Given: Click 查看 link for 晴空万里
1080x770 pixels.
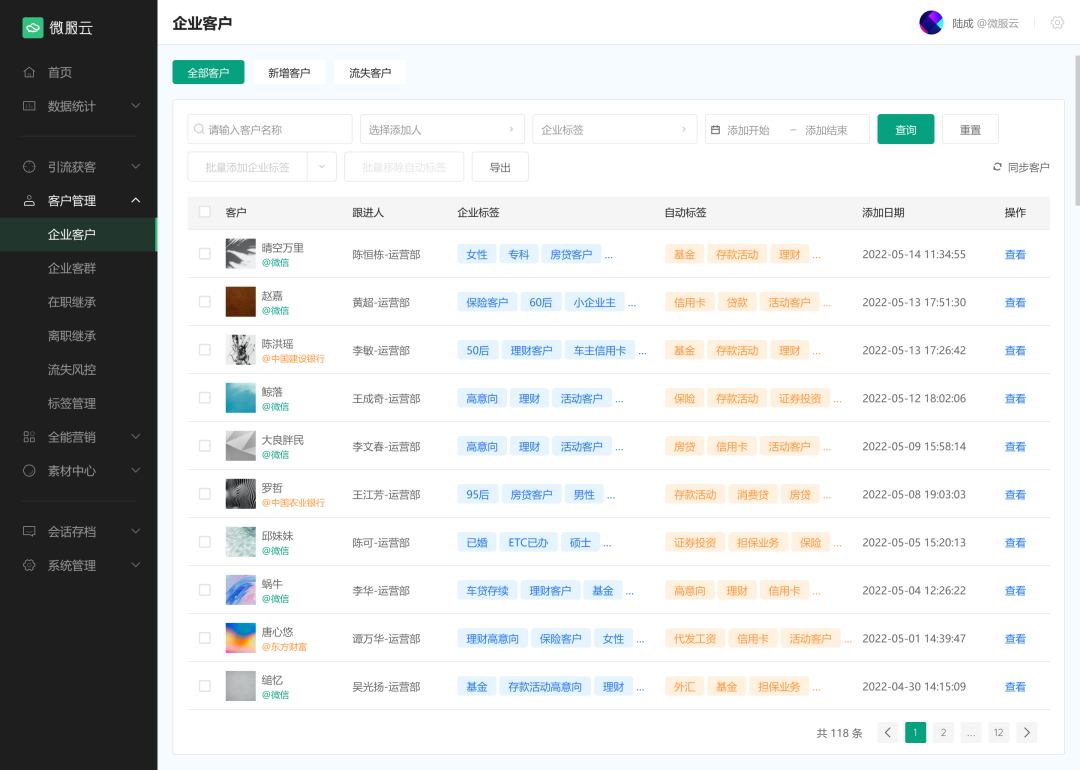Looking at the screenshot, I should (1015, 255).
